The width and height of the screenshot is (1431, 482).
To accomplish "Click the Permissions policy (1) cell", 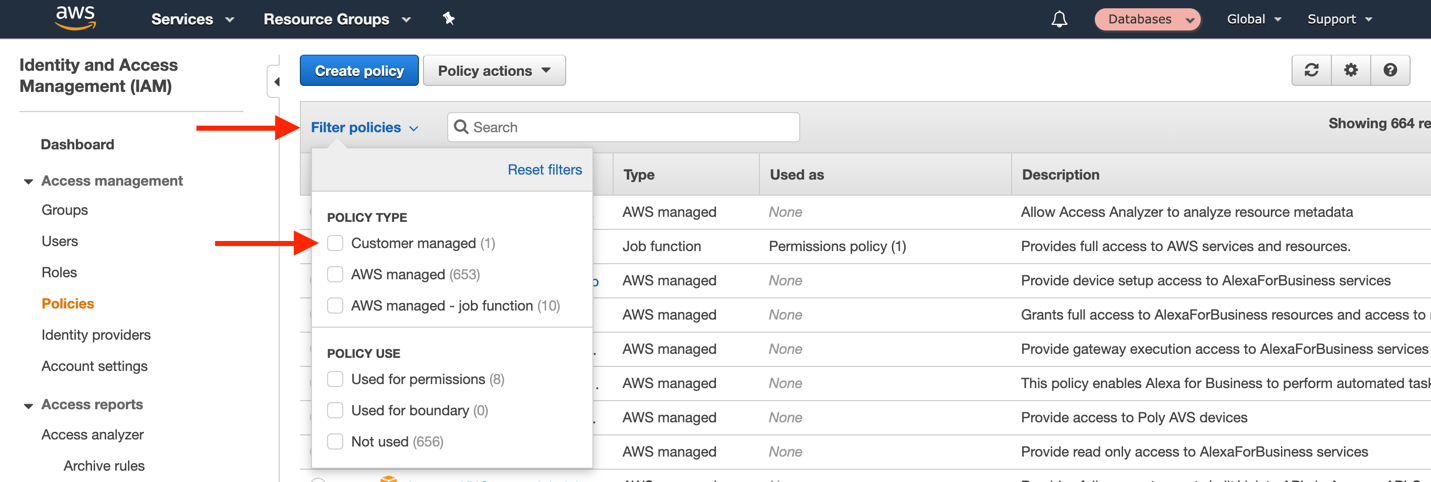I will (838, 246).
